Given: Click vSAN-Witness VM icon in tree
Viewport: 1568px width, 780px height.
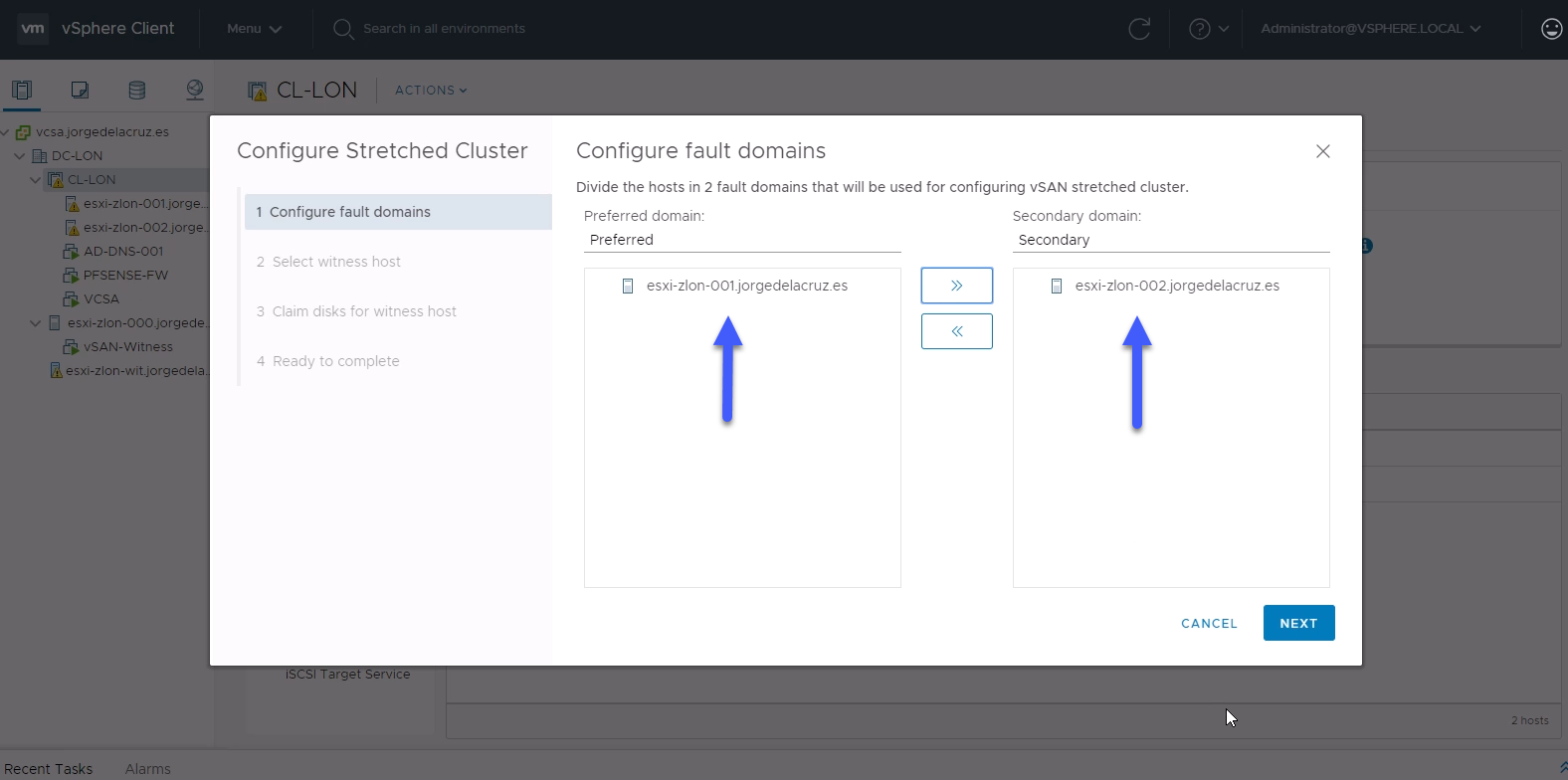Looking at the screenshot, I should pos(71,347).
